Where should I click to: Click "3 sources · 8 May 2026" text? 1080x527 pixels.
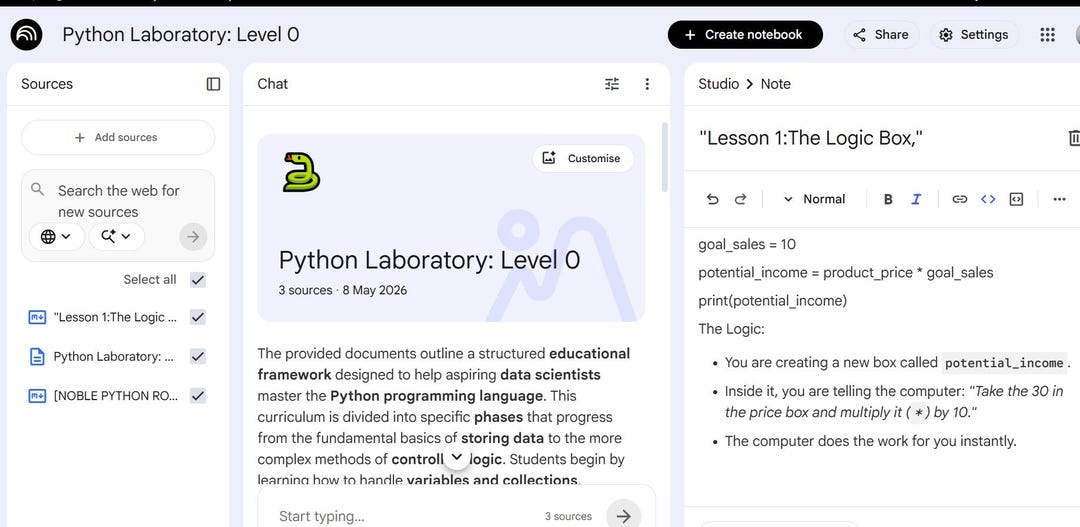[342, 290]
